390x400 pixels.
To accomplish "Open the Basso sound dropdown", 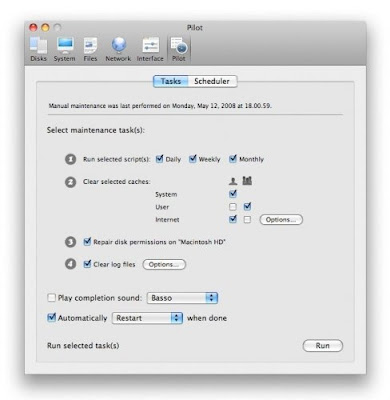I will click(x=182, y=298).
